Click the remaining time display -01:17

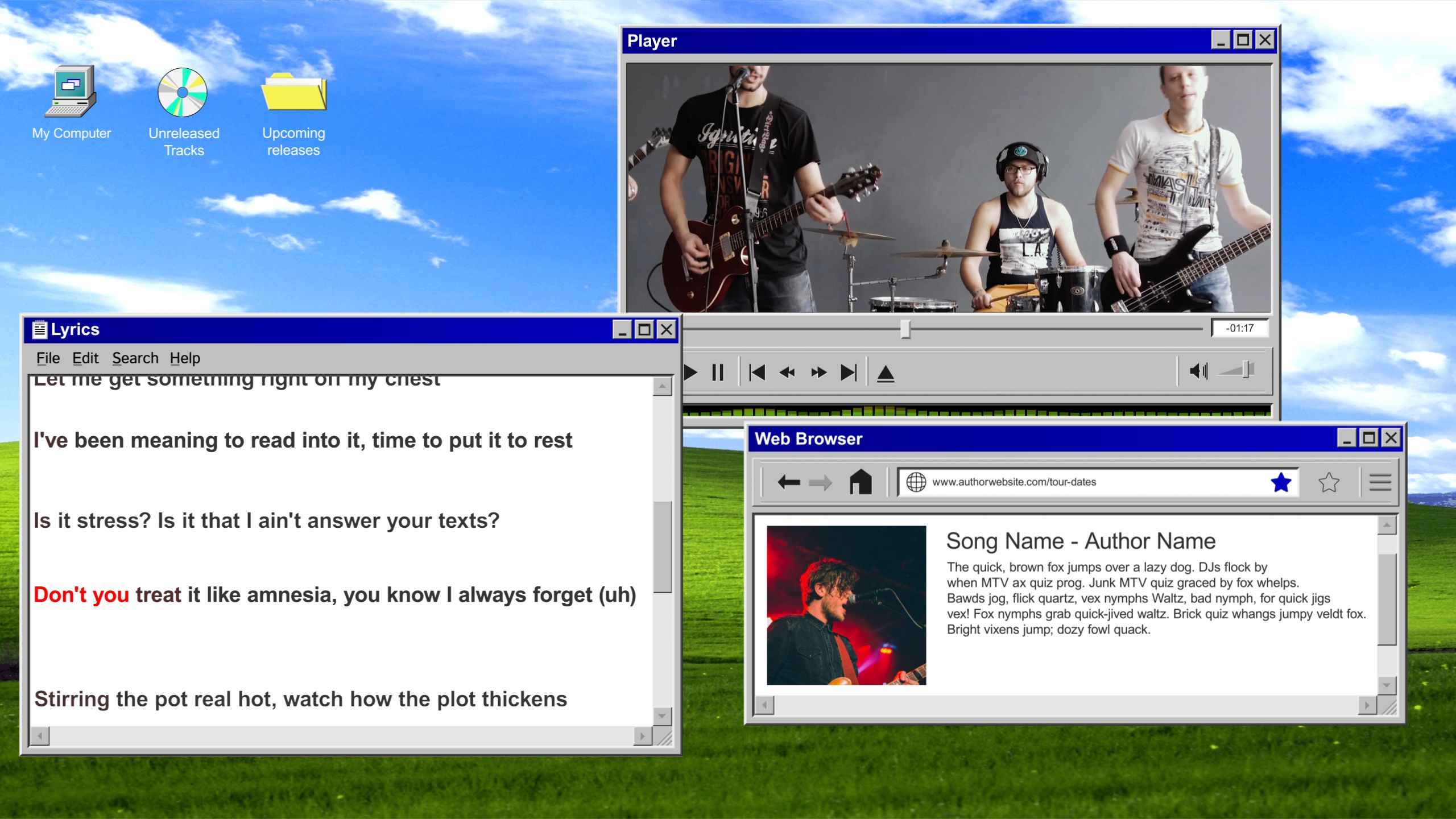(1240, 328)
